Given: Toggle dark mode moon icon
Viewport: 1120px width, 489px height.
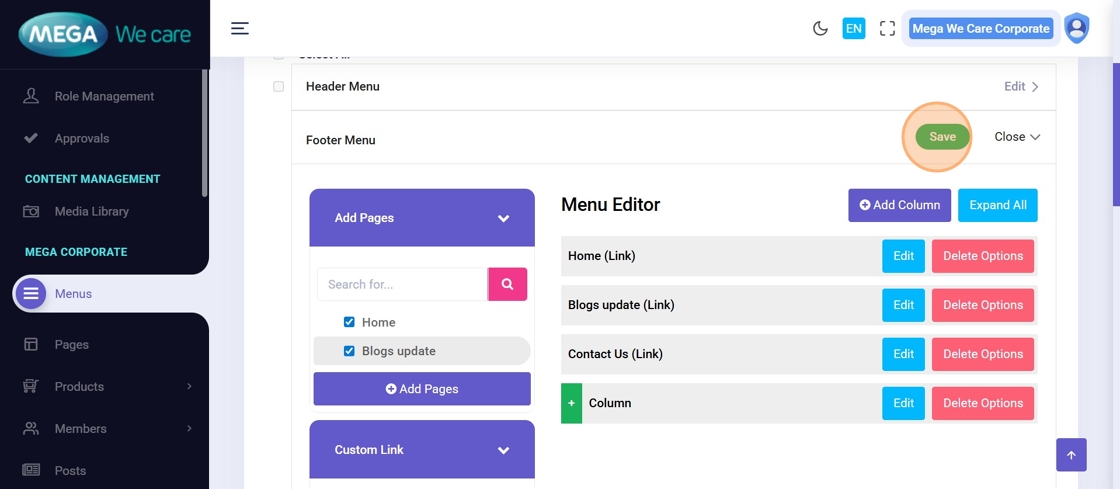Looking at the screenshot, I should (x=820, y=29).
